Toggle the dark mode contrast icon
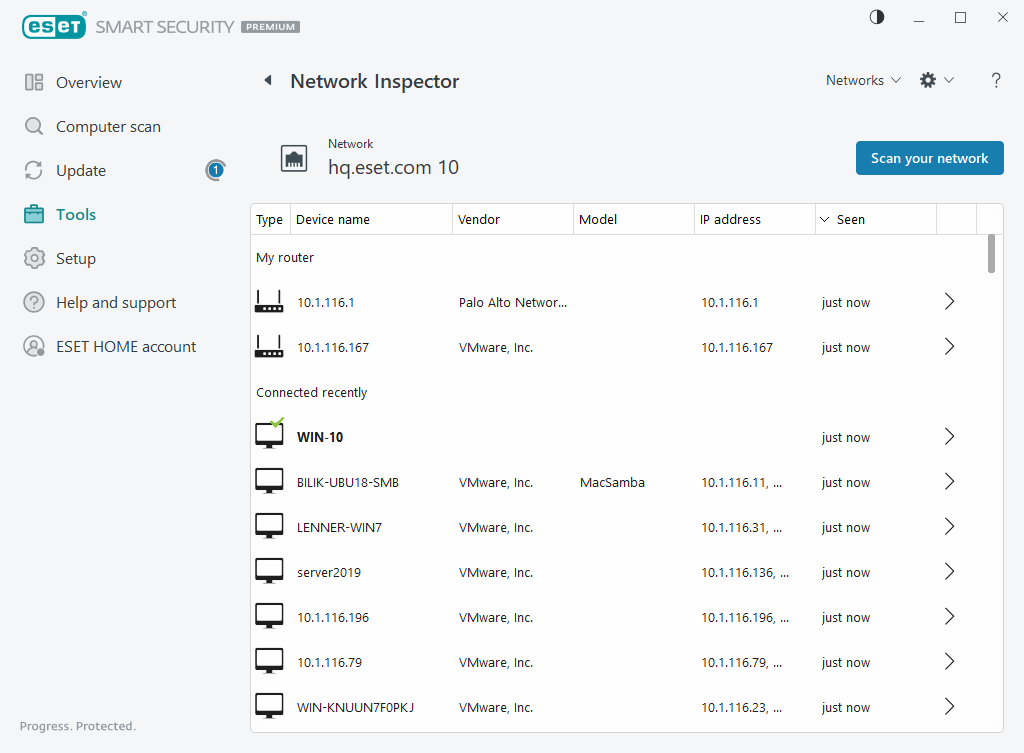 tap(876, 17)
